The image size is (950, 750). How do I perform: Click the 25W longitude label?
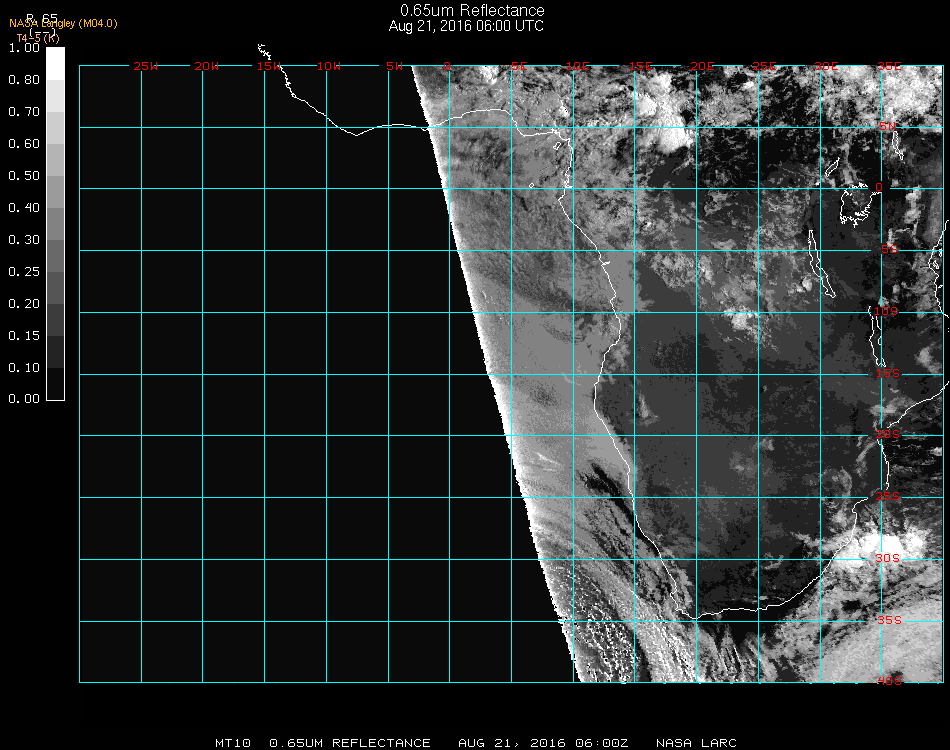(145, 66)
